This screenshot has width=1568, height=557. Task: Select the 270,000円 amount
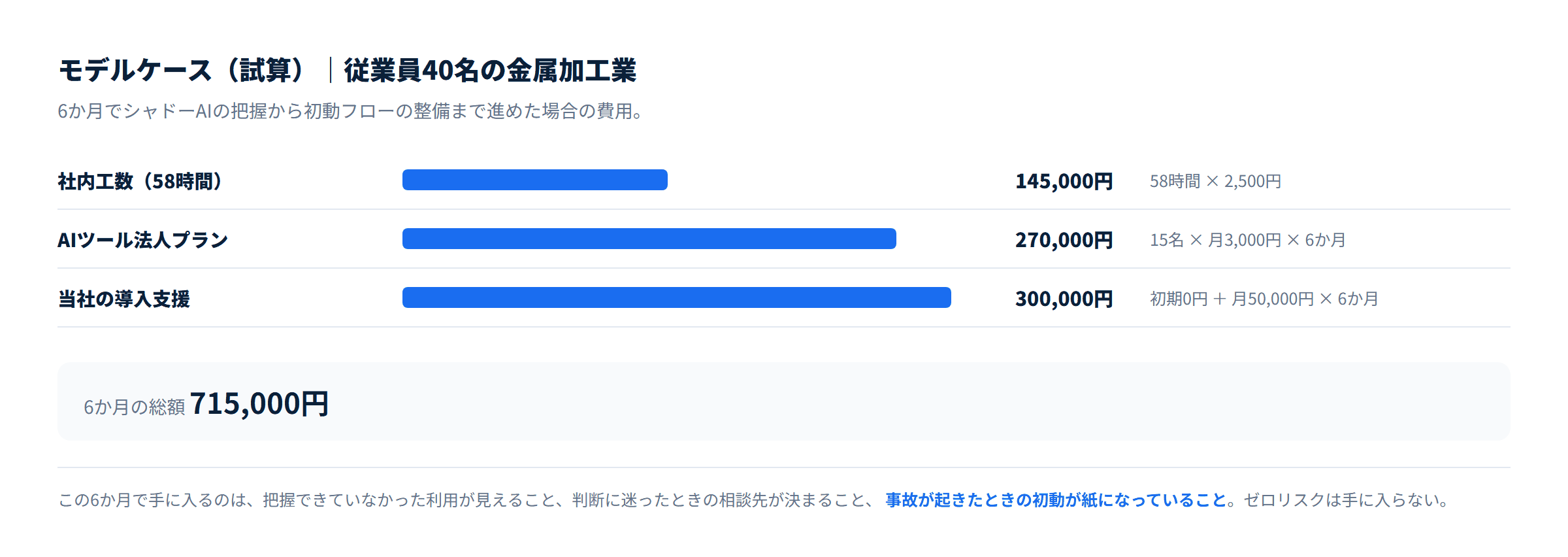click(x=1064, y=240)
